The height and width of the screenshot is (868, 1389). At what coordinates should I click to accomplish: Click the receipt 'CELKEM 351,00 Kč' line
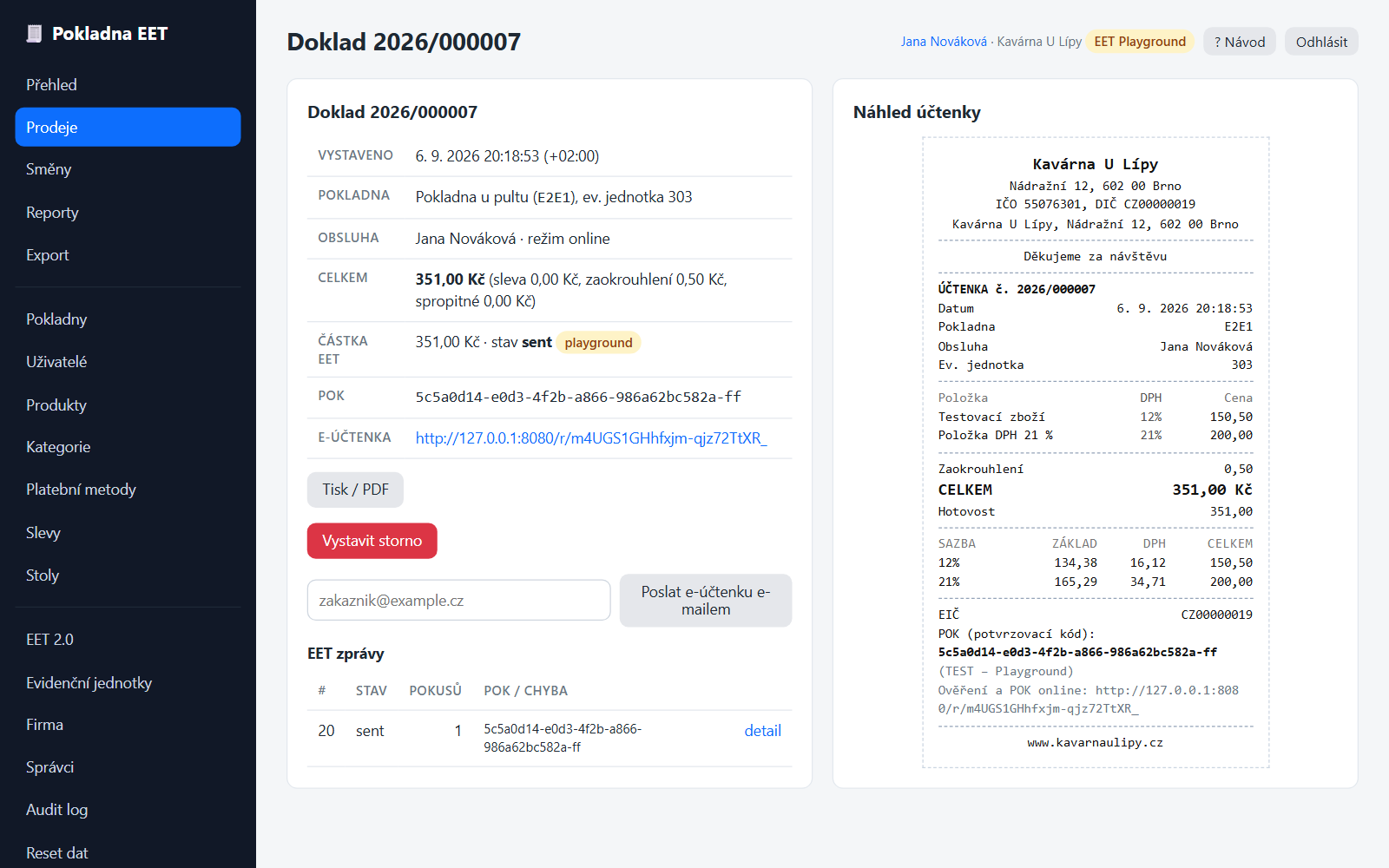(x=1096, y=490)
